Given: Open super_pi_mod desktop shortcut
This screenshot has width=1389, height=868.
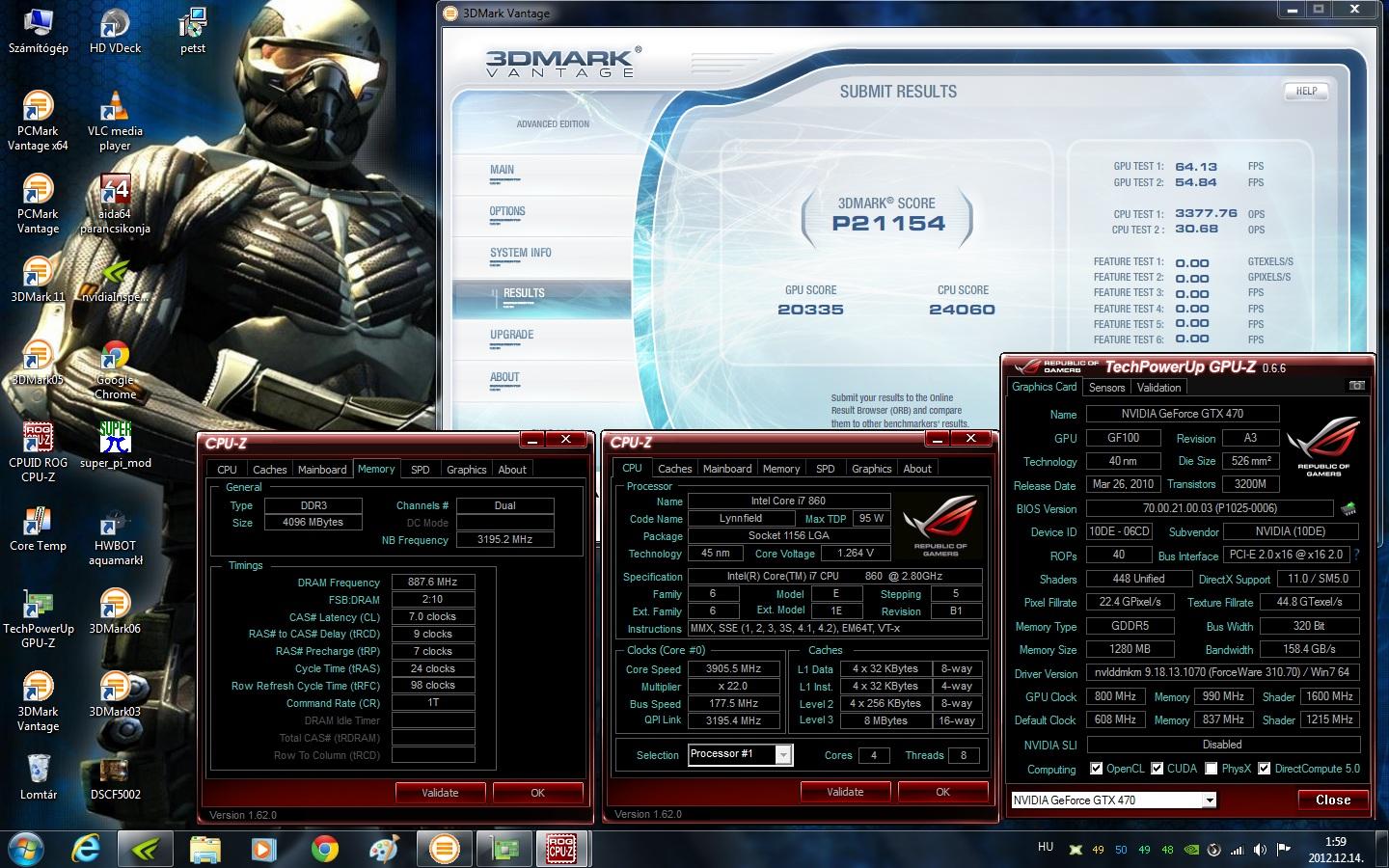Looking at the screenshot, I should (x=115, y=445).
